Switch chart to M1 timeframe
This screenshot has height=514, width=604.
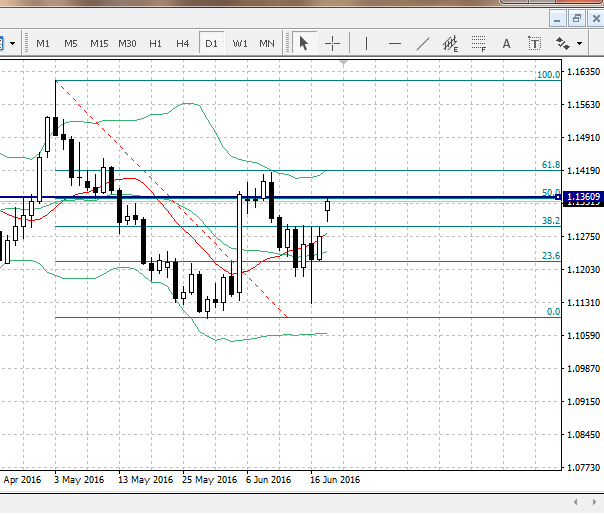43,44
